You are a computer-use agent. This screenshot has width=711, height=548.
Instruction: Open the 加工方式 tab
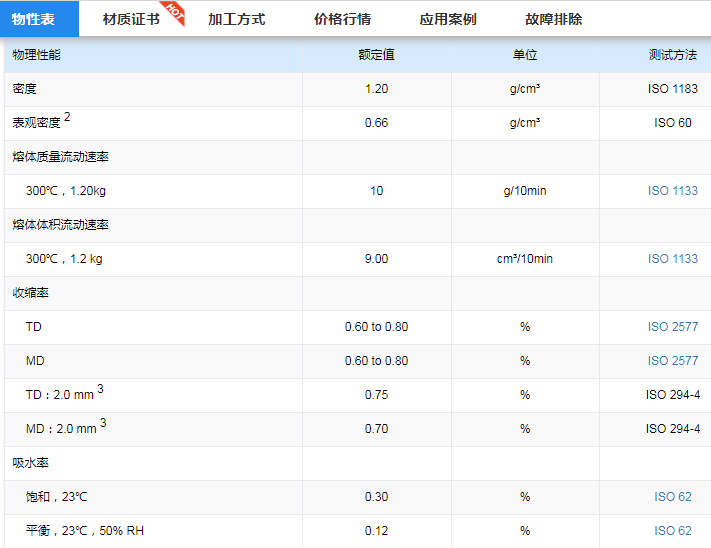(x=236, y=19)
